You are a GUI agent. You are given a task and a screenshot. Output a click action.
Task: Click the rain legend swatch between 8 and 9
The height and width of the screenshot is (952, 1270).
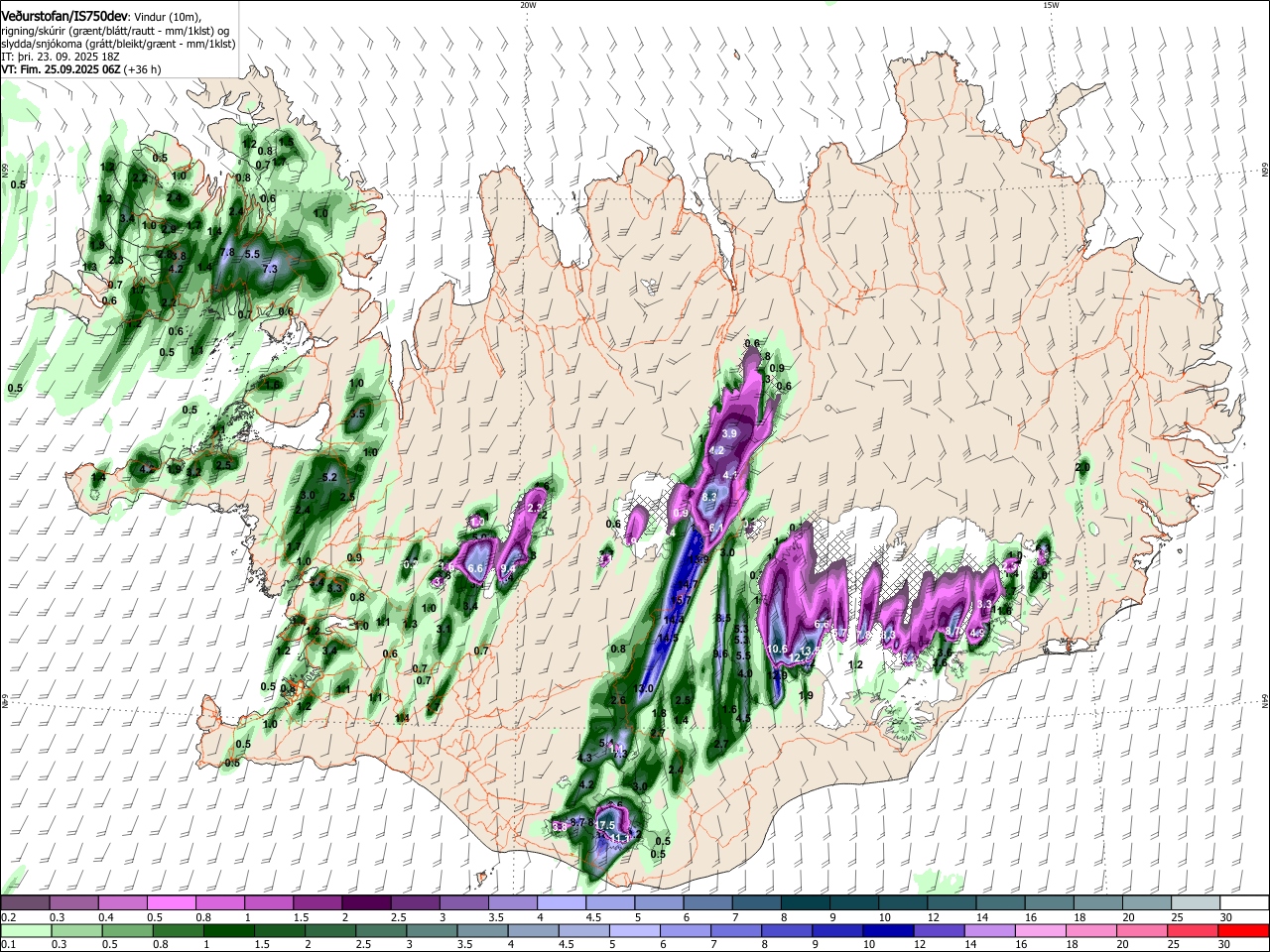(x=788, y=930)
